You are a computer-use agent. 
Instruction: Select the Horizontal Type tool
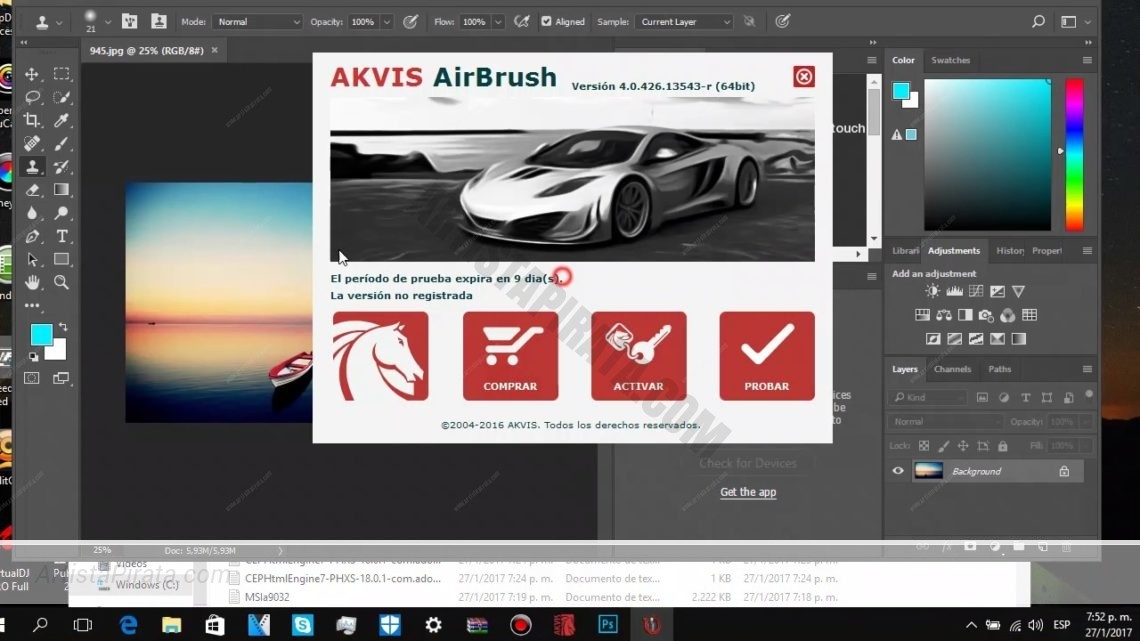pos(62,236)
